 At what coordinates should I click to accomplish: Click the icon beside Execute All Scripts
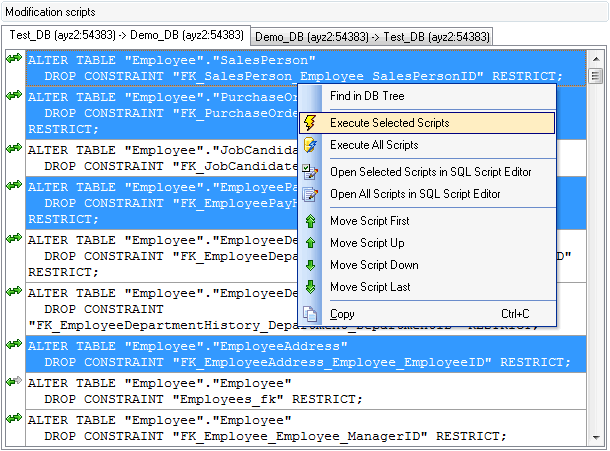tap(309, 145)
